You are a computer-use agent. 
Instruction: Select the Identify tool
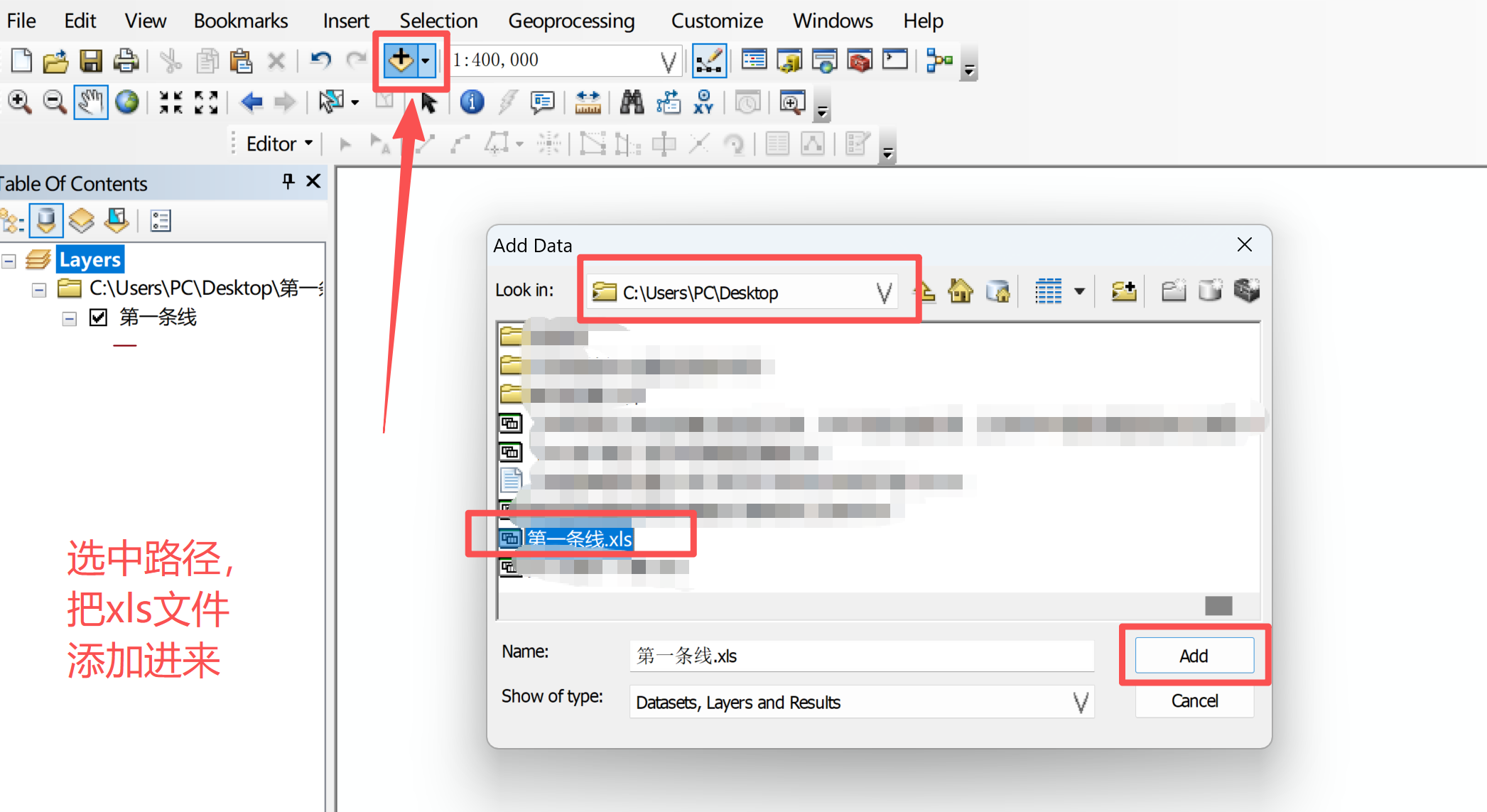(x=472, y=102)
